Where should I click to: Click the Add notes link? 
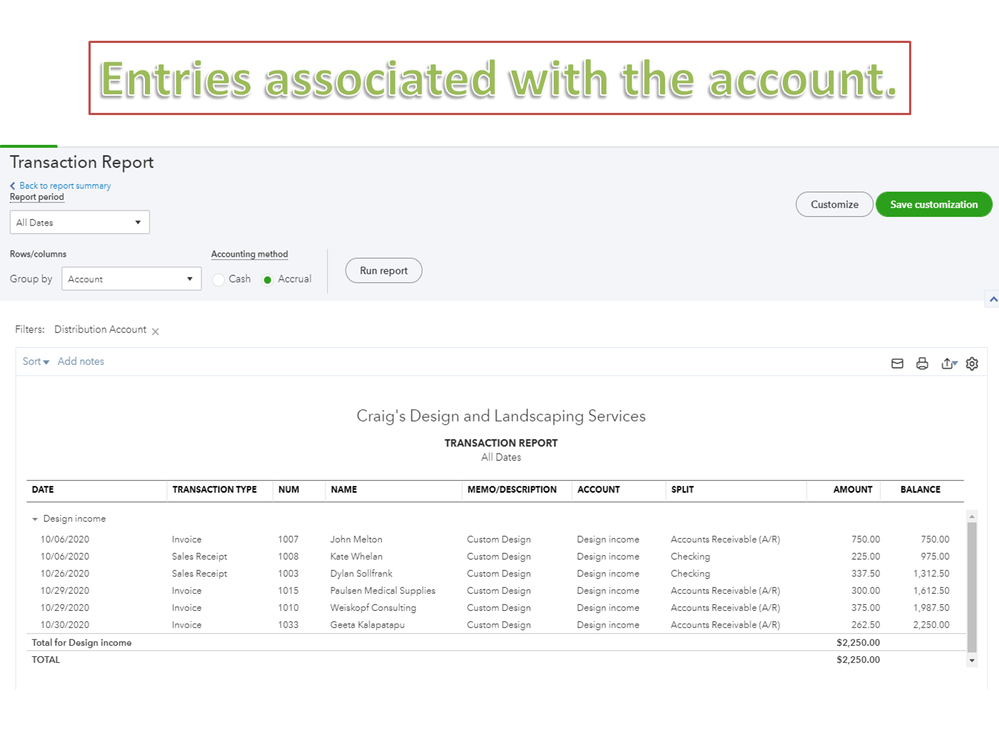click(81, 362)
